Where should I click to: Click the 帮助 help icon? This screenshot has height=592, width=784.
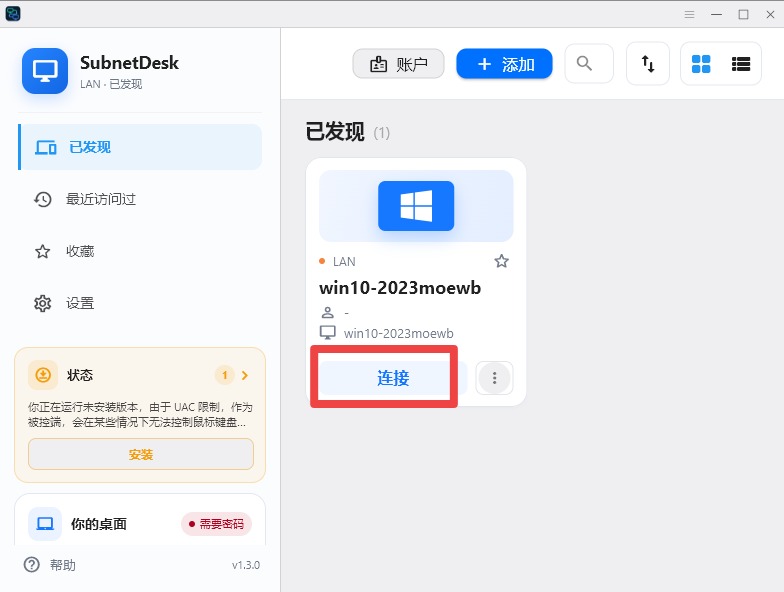click(x=32, y=565)
